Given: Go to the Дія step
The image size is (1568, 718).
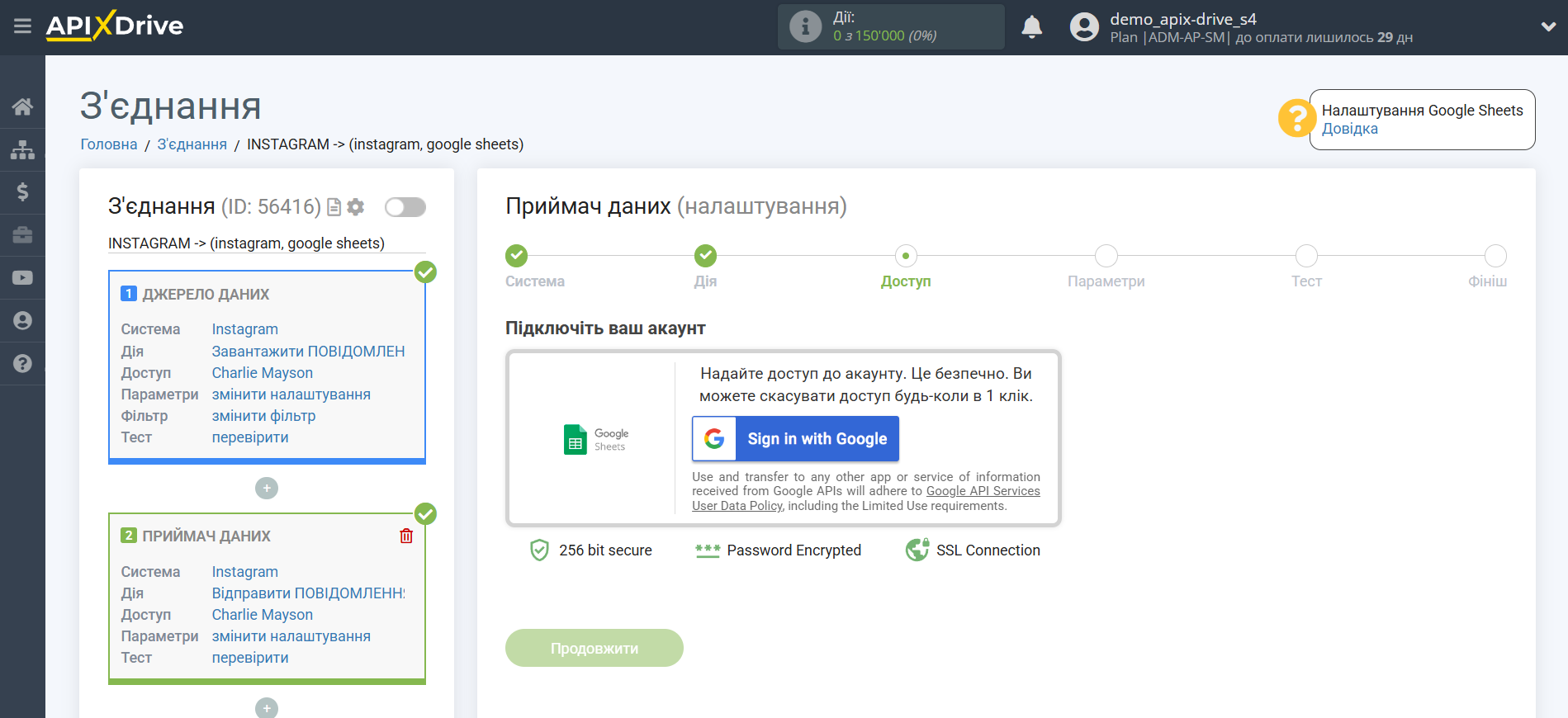Looking at the screenshot, I should point(705,257).
